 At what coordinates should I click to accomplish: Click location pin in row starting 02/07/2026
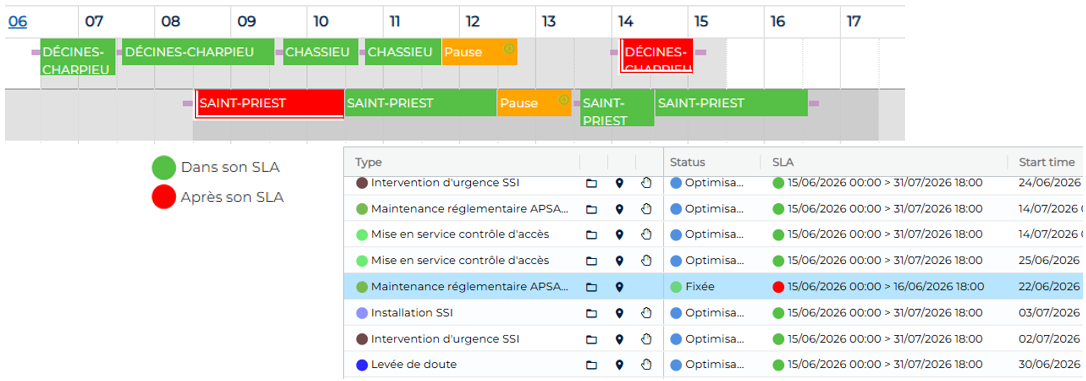pos(619,339)
